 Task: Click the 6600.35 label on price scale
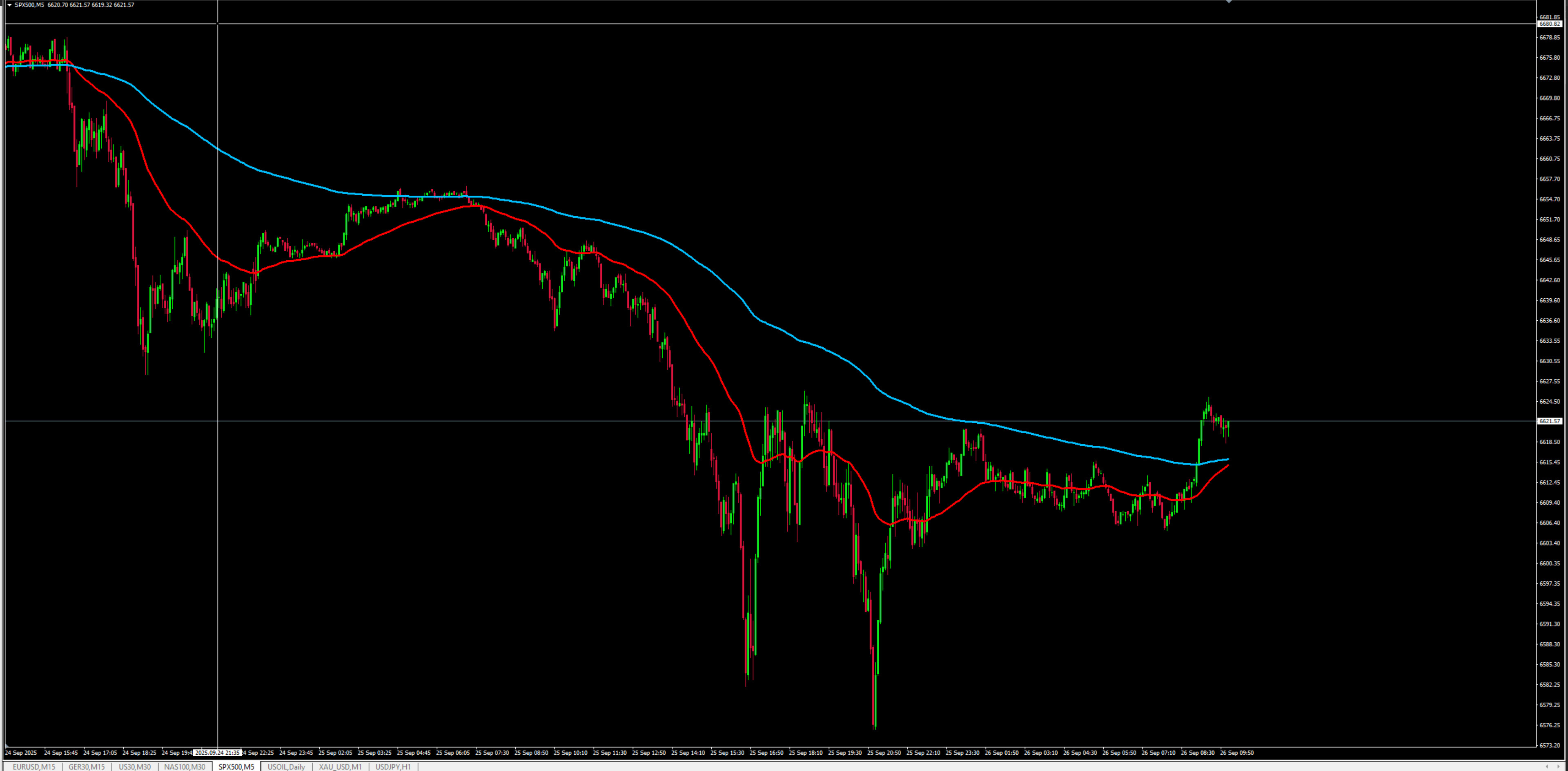tap(1549, 563)
